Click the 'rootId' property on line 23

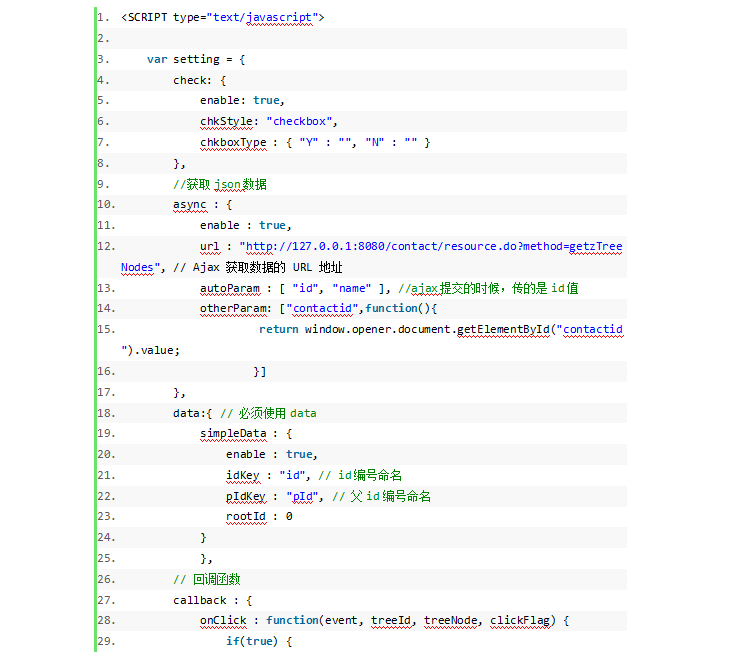(x=245, y=517)
